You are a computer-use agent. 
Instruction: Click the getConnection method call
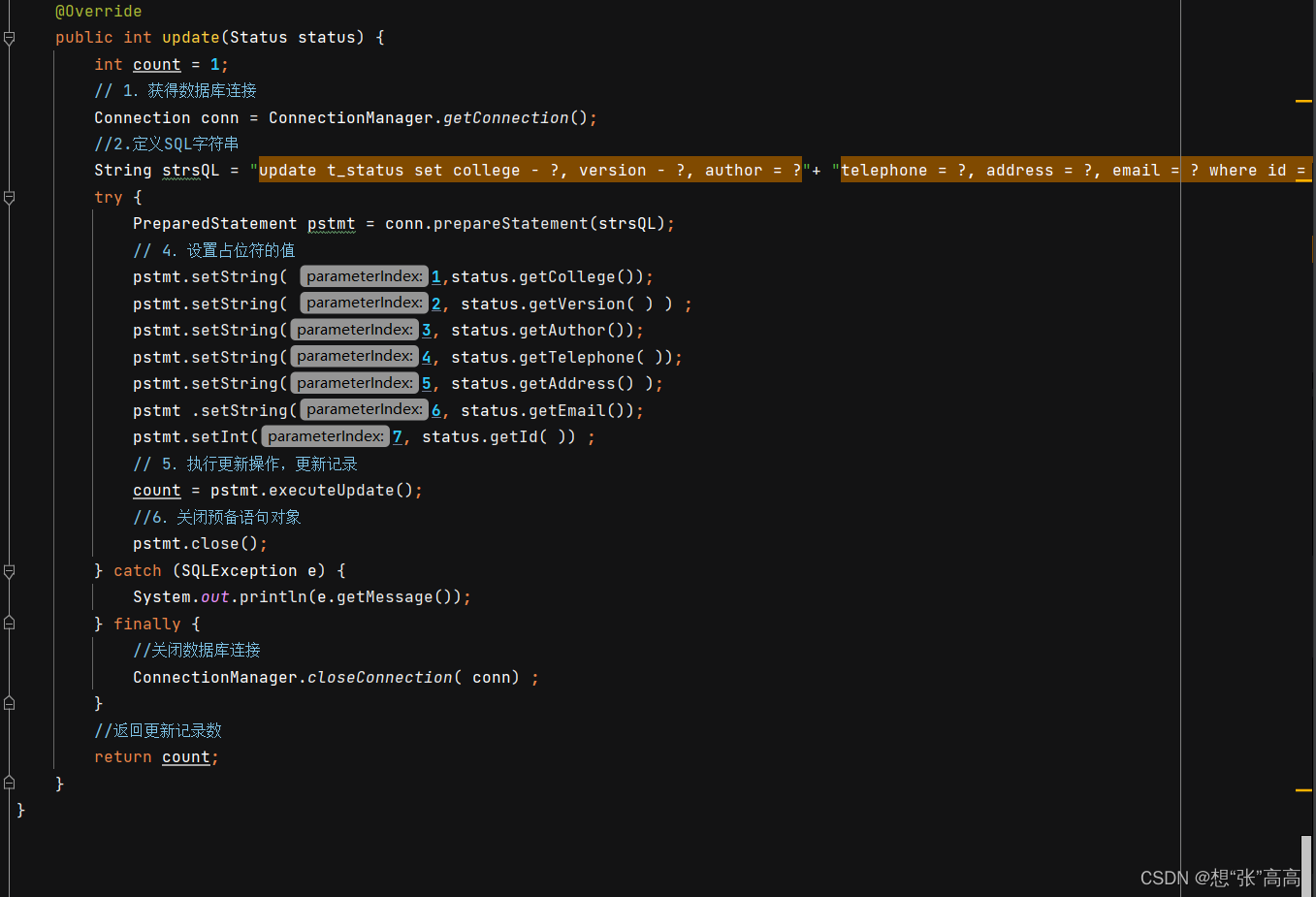click(x=506, y=117)
